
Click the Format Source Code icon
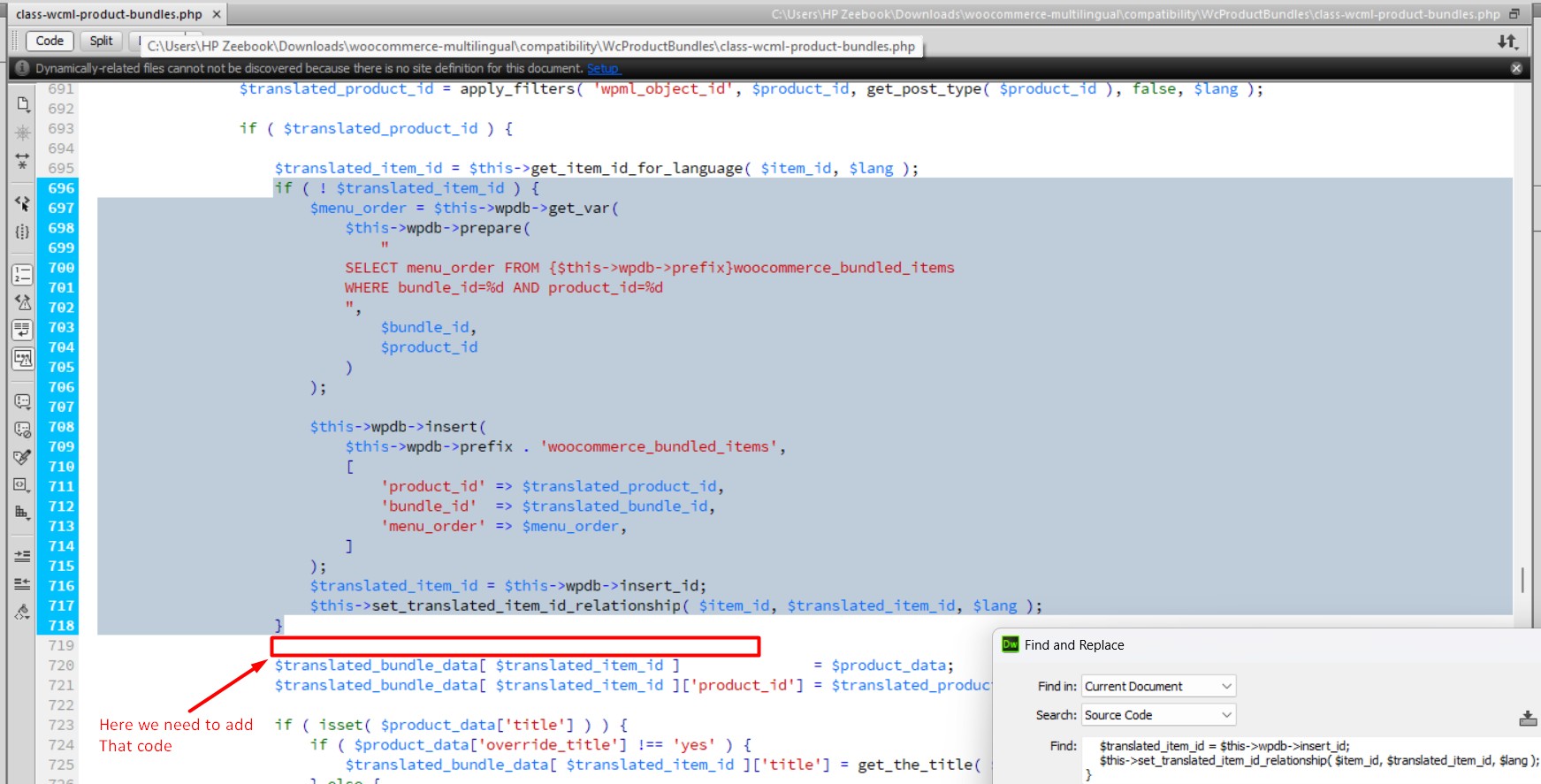click(23, 612)
